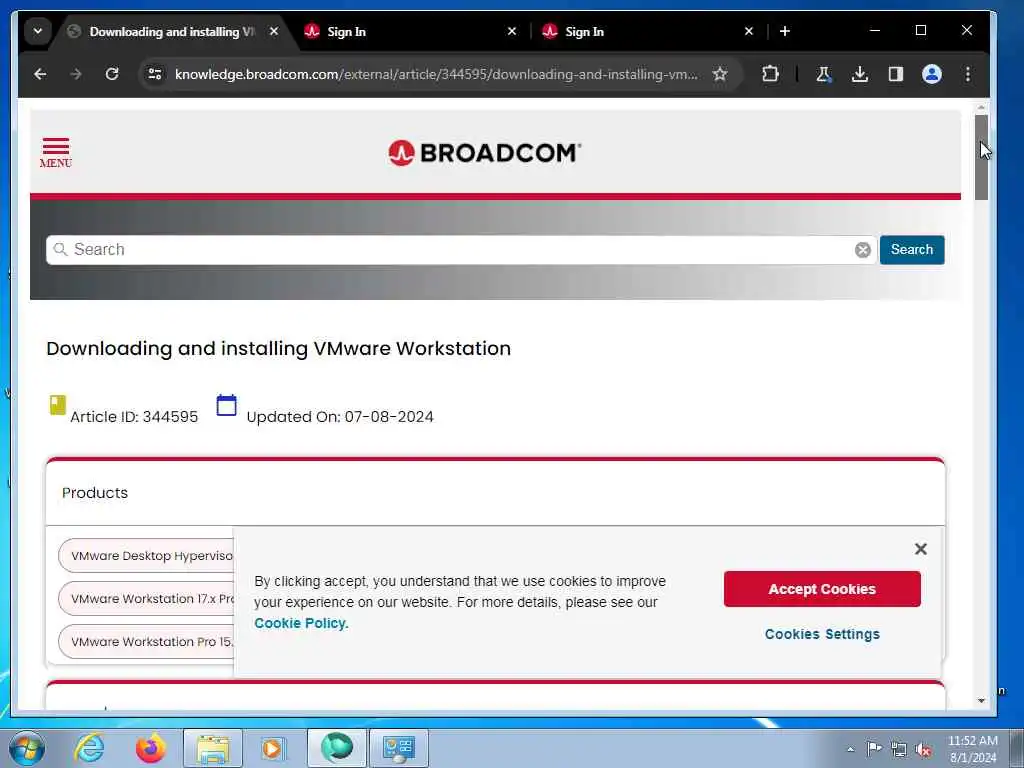Image resolution: width=1024 pixels, height=768 pixels.
Task: Open the clock showing 11:52 AM
Action: [x=973, y=749]
